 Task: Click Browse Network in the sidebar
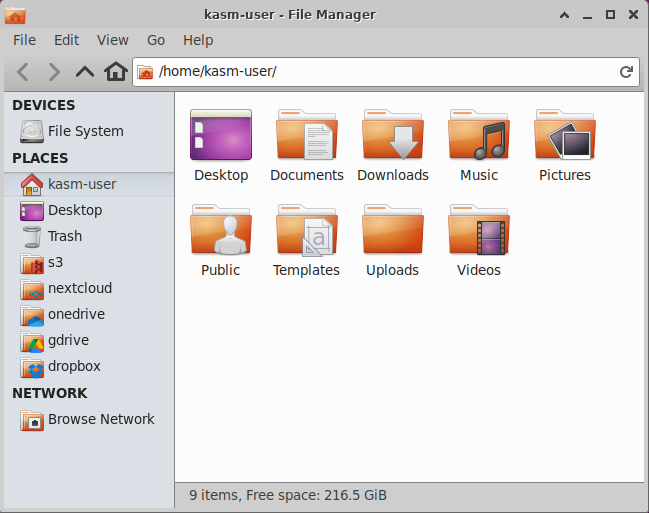point(100,419)
